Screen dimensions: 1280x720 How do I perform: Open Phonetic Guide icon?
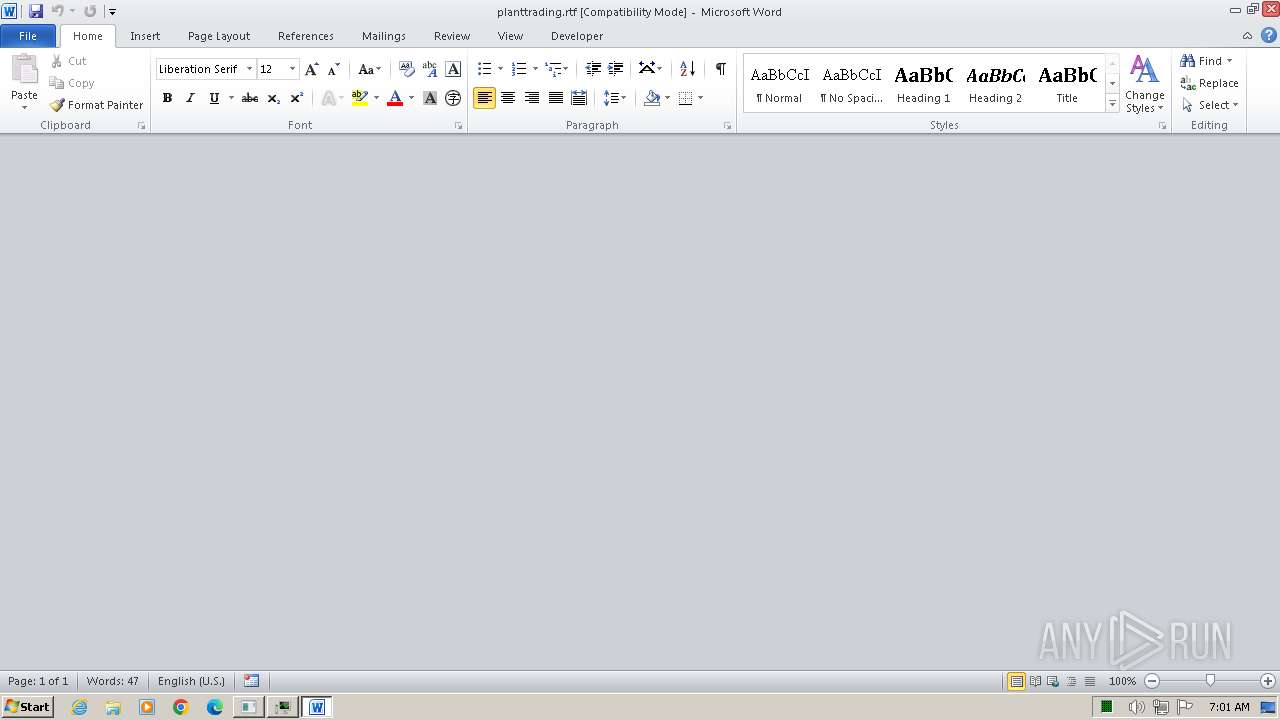point(430,69)
